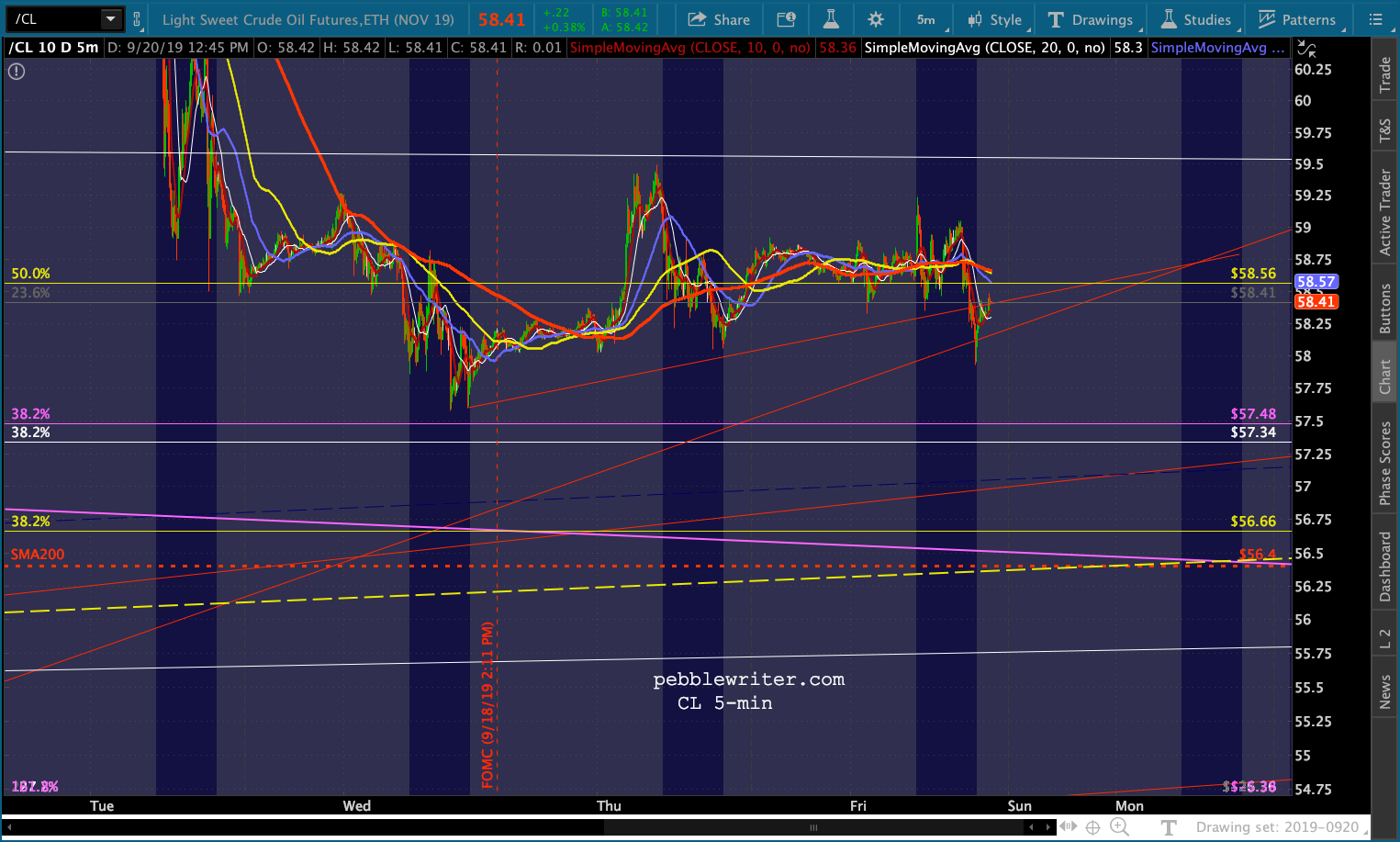Click the Light Sweet Crude Oil Futures description
This screenshot has width=1400, height=842.
coord(308,19)
